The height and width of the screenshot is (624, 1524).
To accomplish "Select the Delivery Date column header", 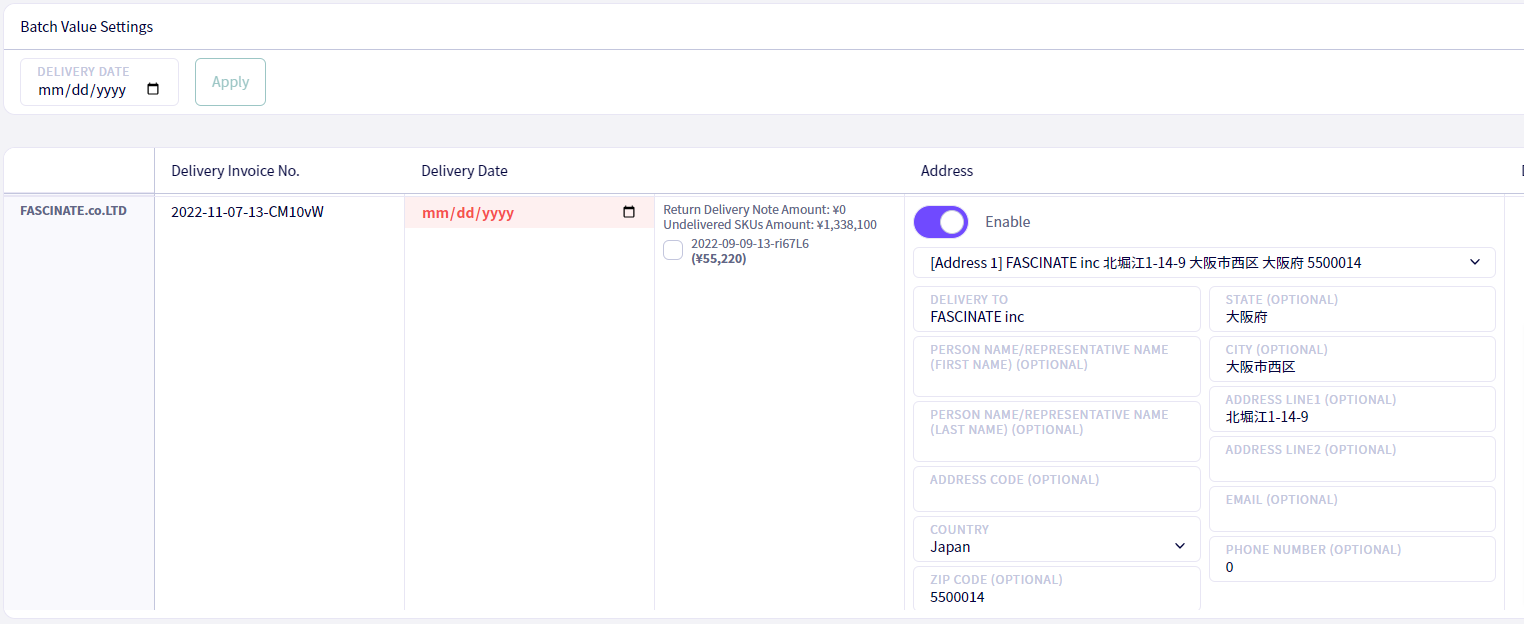I will 464,171.
